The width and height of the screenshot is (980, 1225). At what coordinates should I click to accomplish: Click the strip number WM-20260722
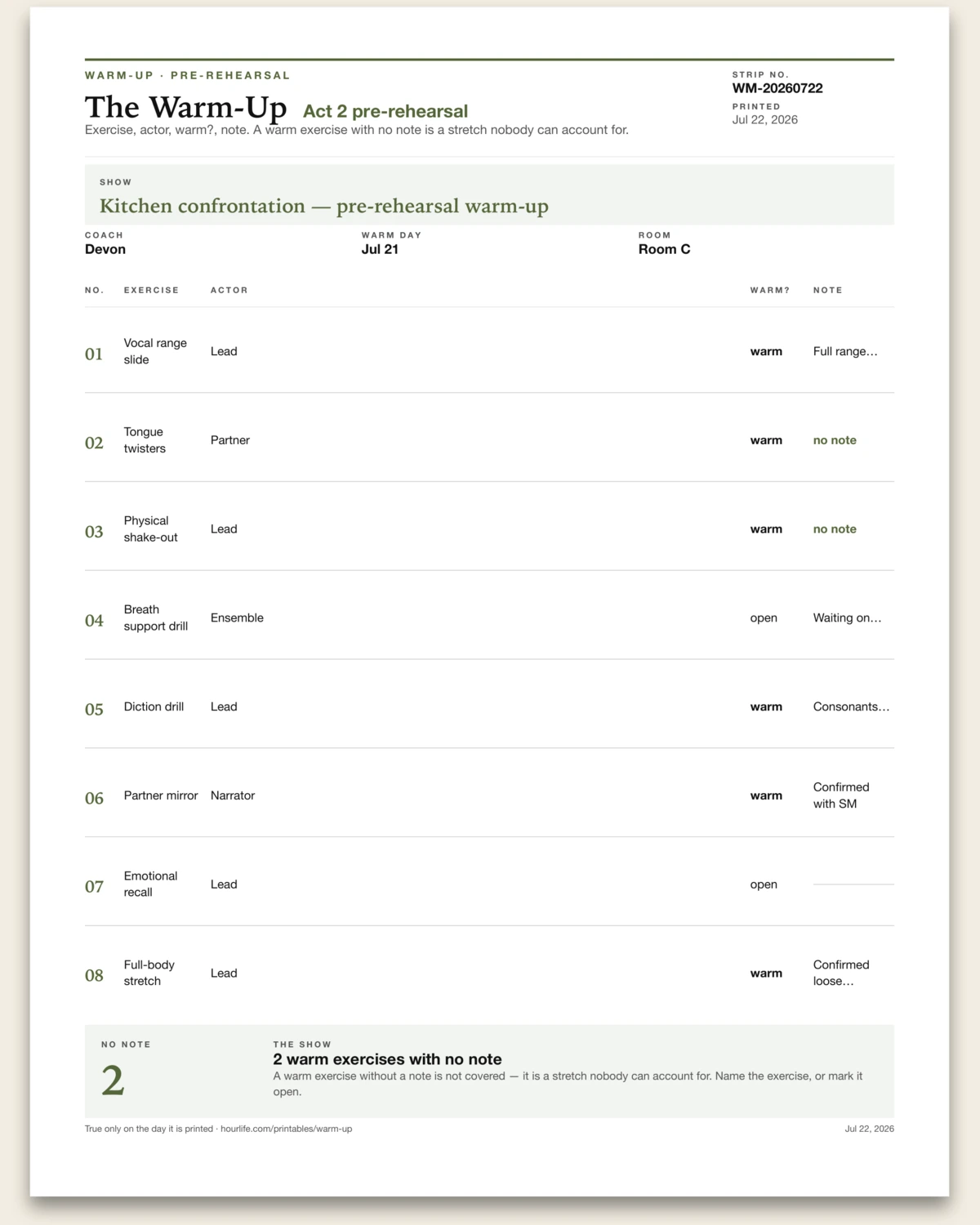tap(777, 88)
